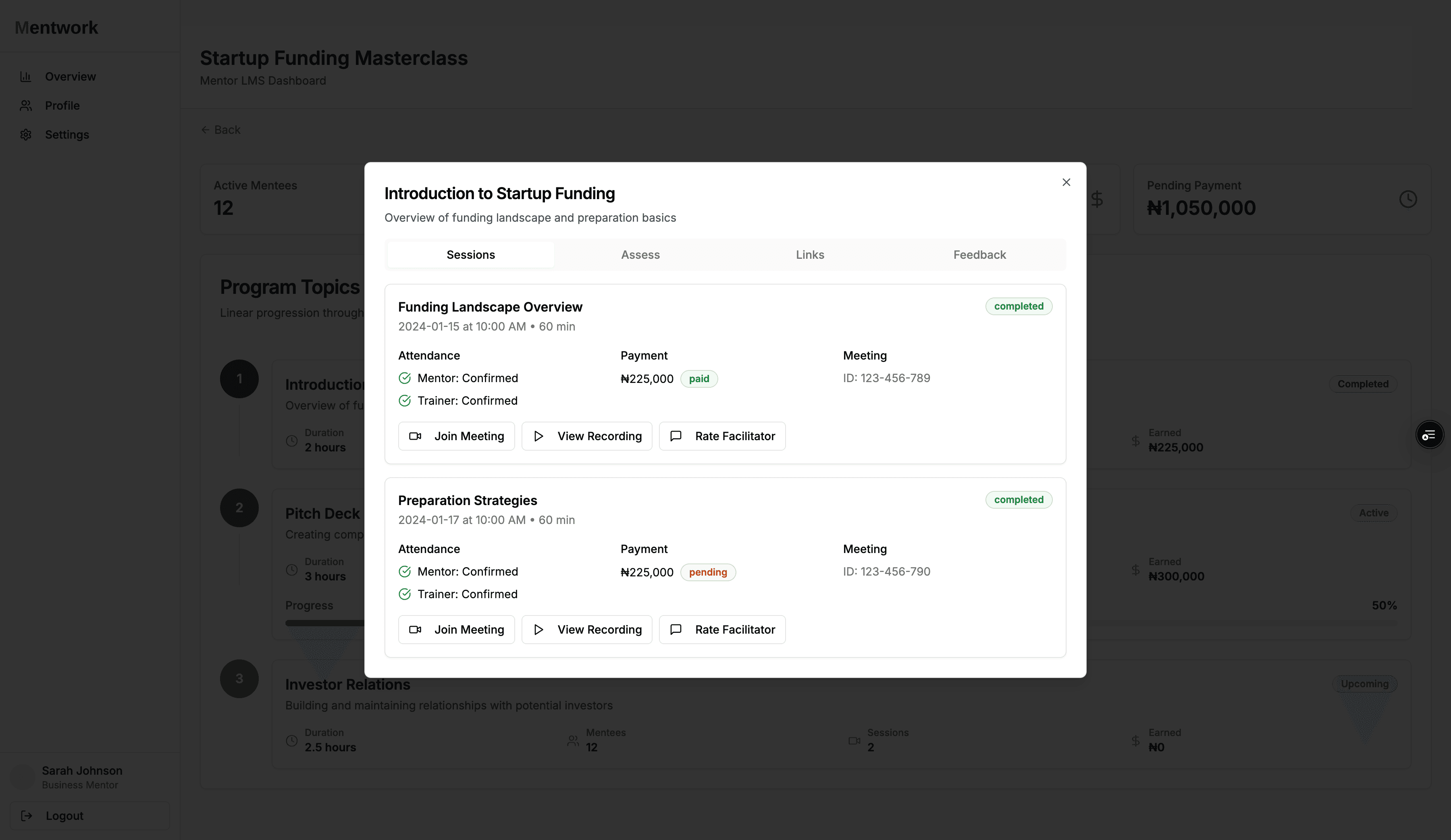Select the Feedback tab
1451x840 pixels.
point(979,254)
